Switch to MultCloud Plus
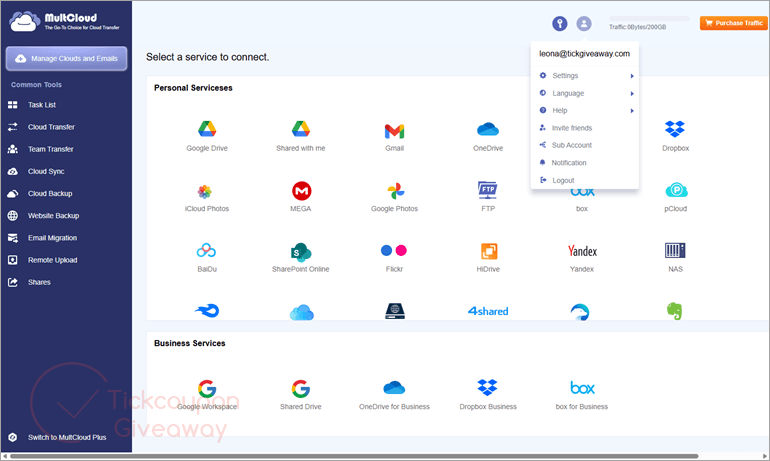This screenshot has width=770, height=461. [66, 437]
